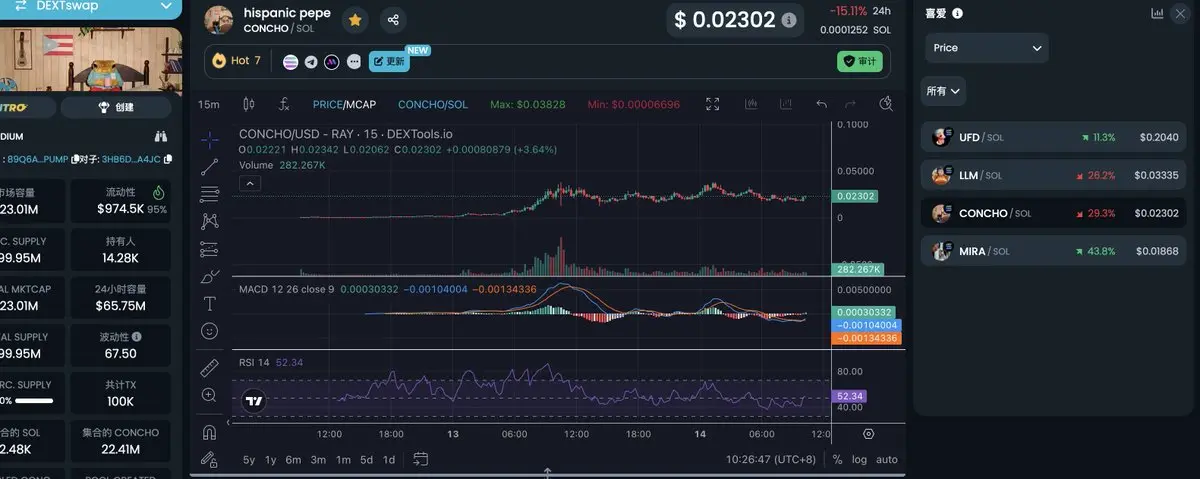Open Telegram link icon in token bar
Screen dimensions: 1200x479
pos(311,62)
